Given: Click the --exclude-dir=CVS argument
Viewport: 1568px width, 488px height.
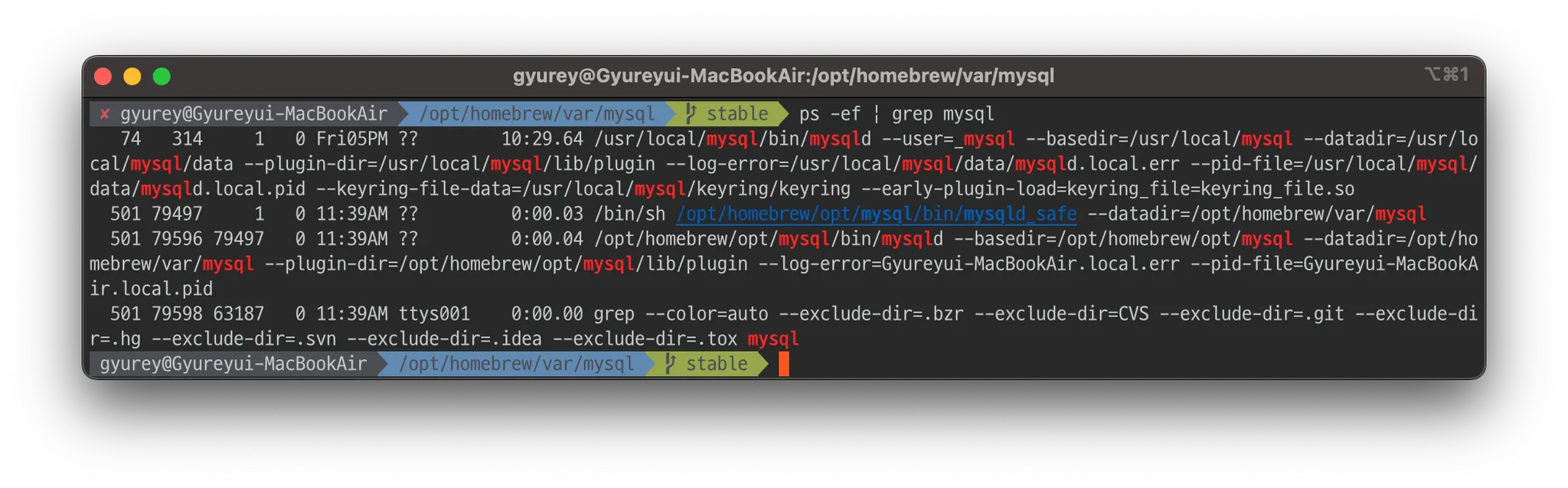Looking at the screenshot, I should click(x=1062, y=314).
